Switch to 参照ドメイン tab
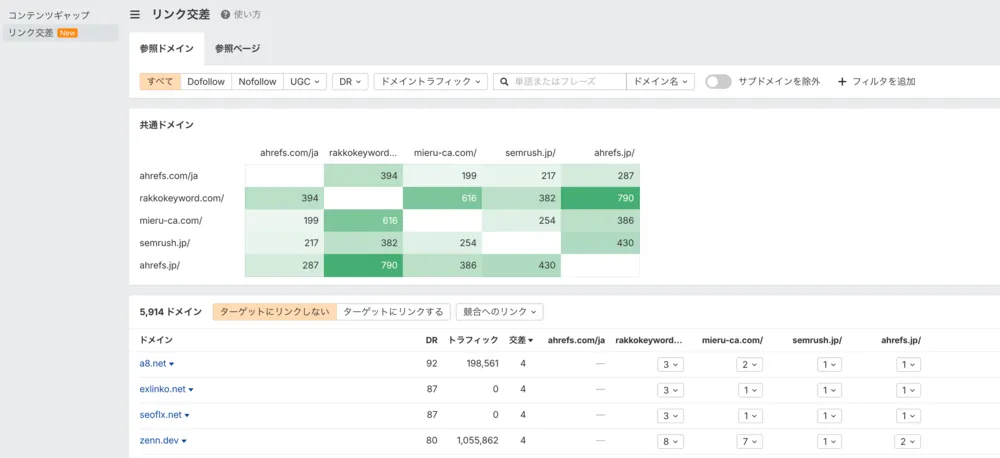The image size is (1000, 458). click(166, 48)
